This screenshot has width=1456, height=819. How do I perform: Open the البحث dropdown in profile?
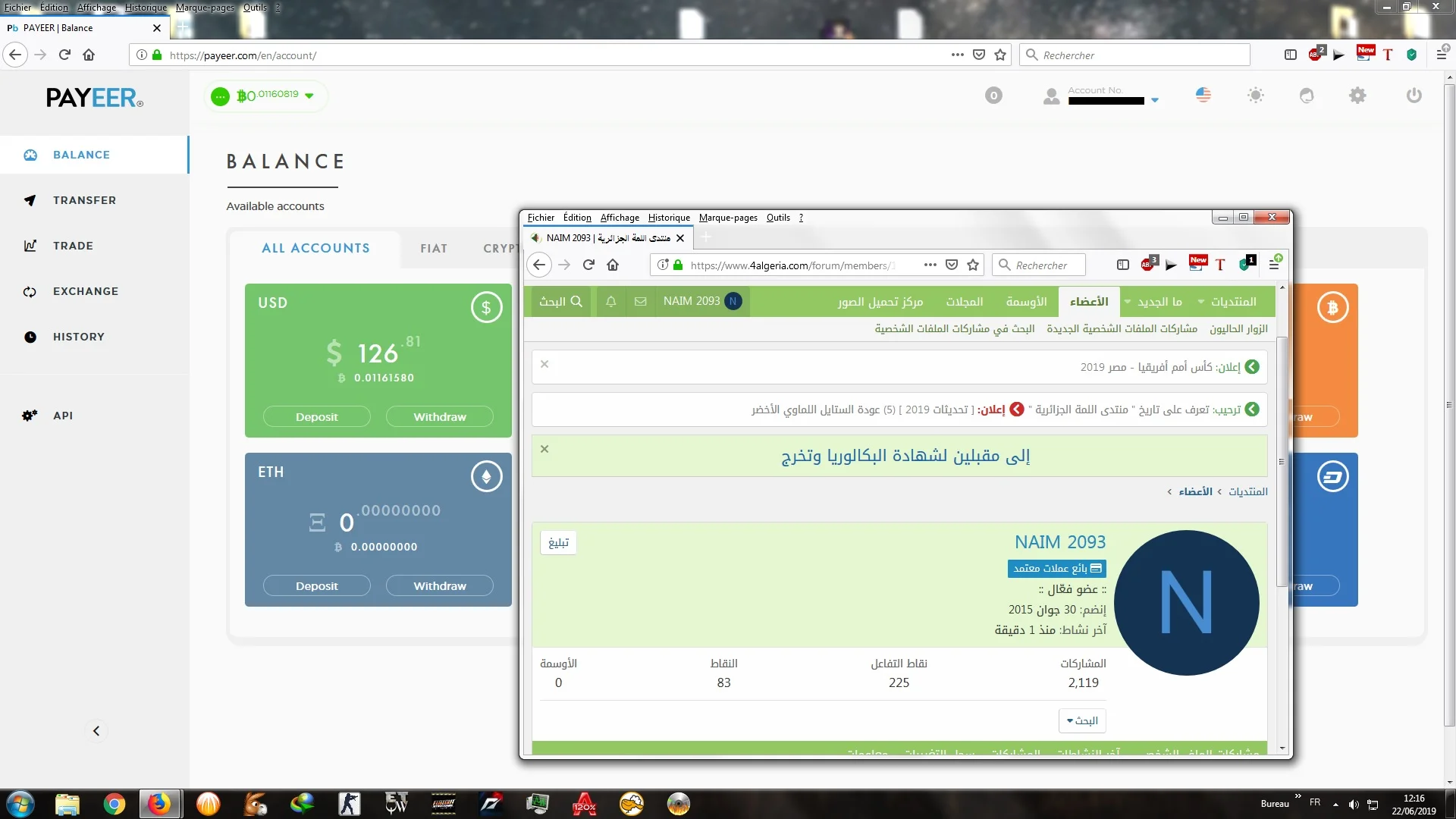click(1082, 720)
